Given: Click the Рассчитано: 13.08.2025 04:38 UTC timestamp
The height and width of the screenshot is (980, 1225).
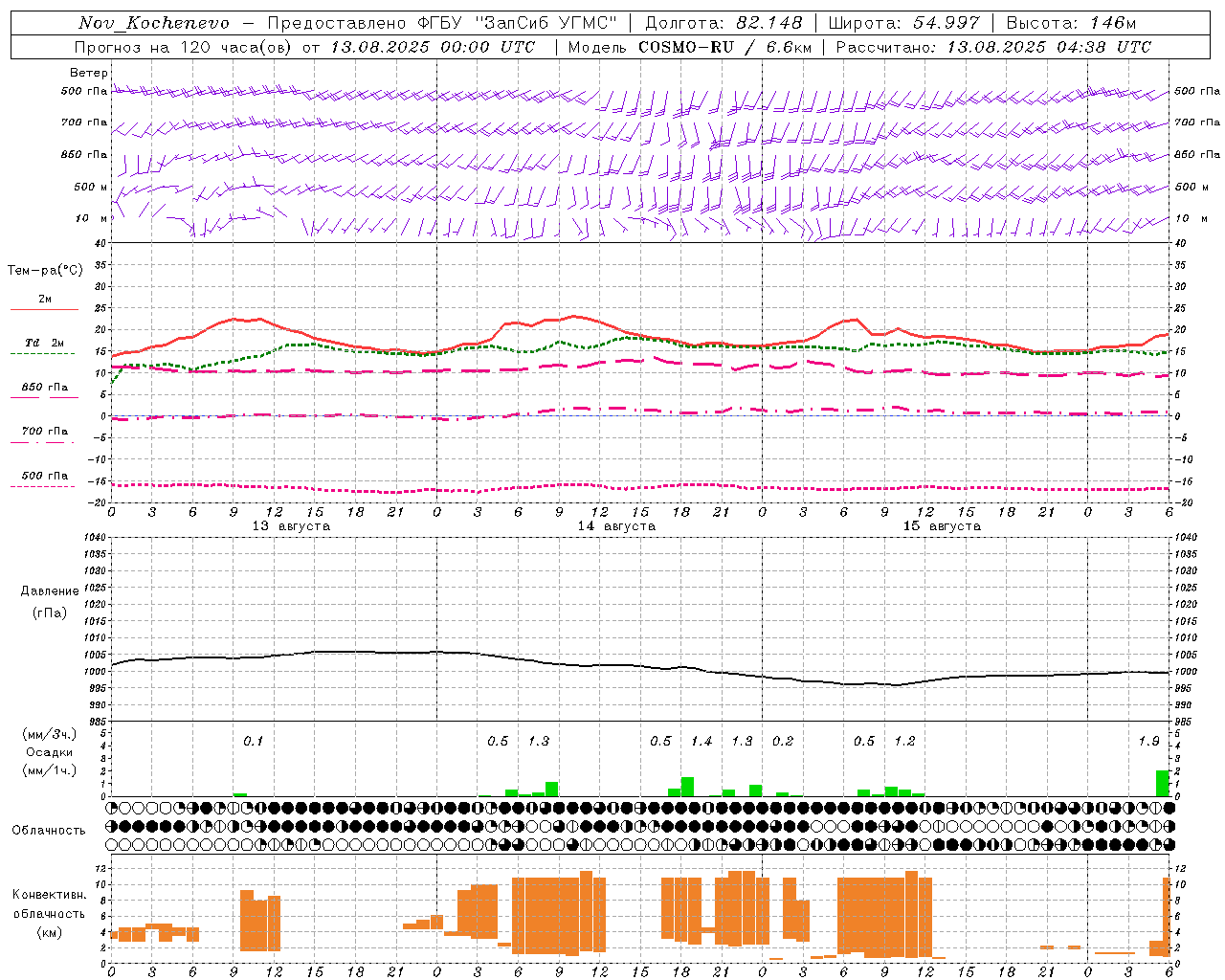Looking at the screenshot, I should (x=993, y=47).
